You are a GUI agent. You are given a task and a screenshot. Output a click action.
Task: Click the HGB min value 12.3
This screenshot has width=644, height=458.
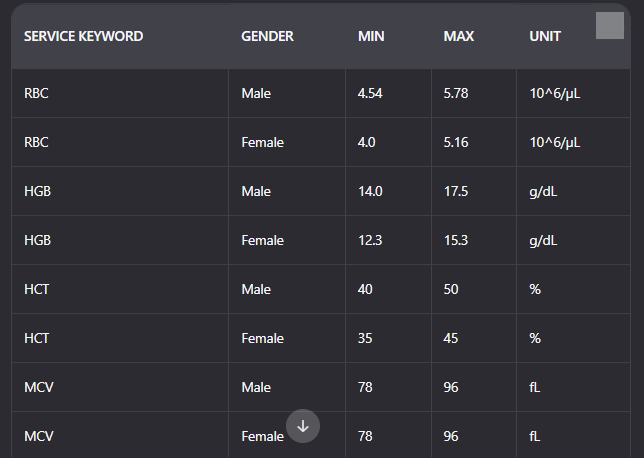coord(370,240)
